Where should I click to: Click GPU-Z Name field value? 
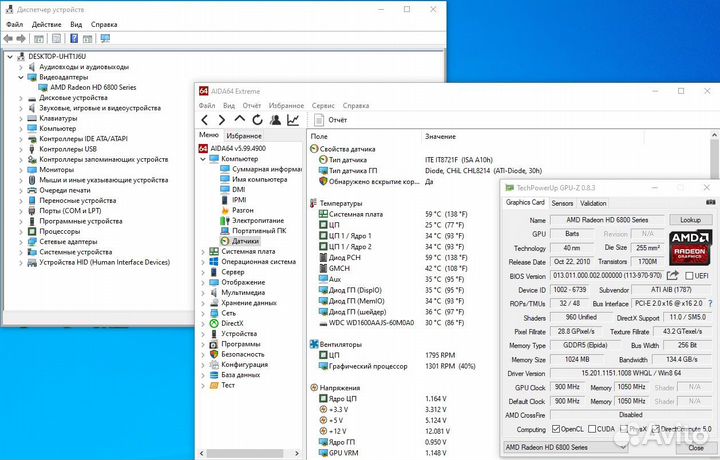click(607, 220)
